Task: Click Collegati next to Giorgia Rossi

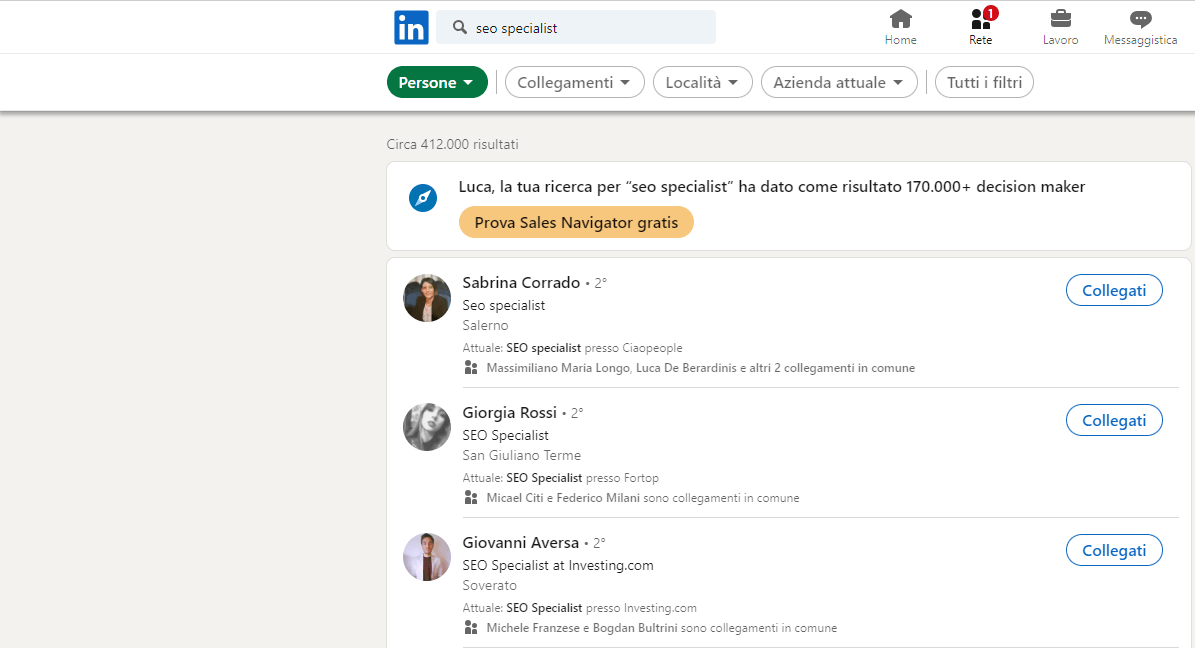Action: point(1114,420)
